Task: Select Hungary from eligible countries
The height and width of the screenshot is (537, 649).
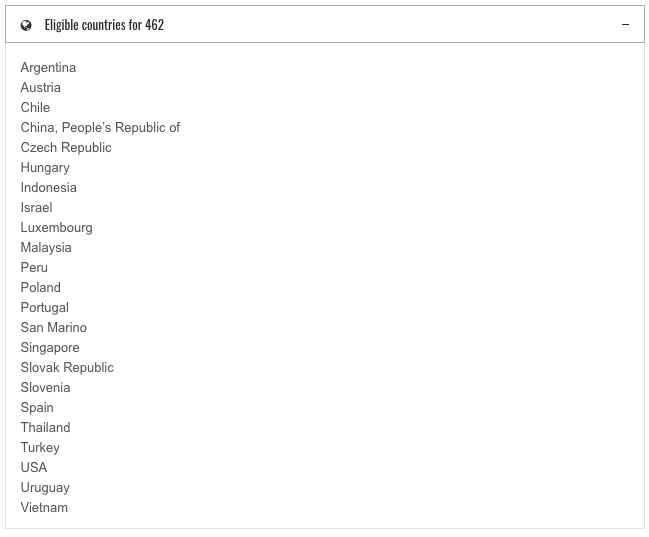Action: 45,168
